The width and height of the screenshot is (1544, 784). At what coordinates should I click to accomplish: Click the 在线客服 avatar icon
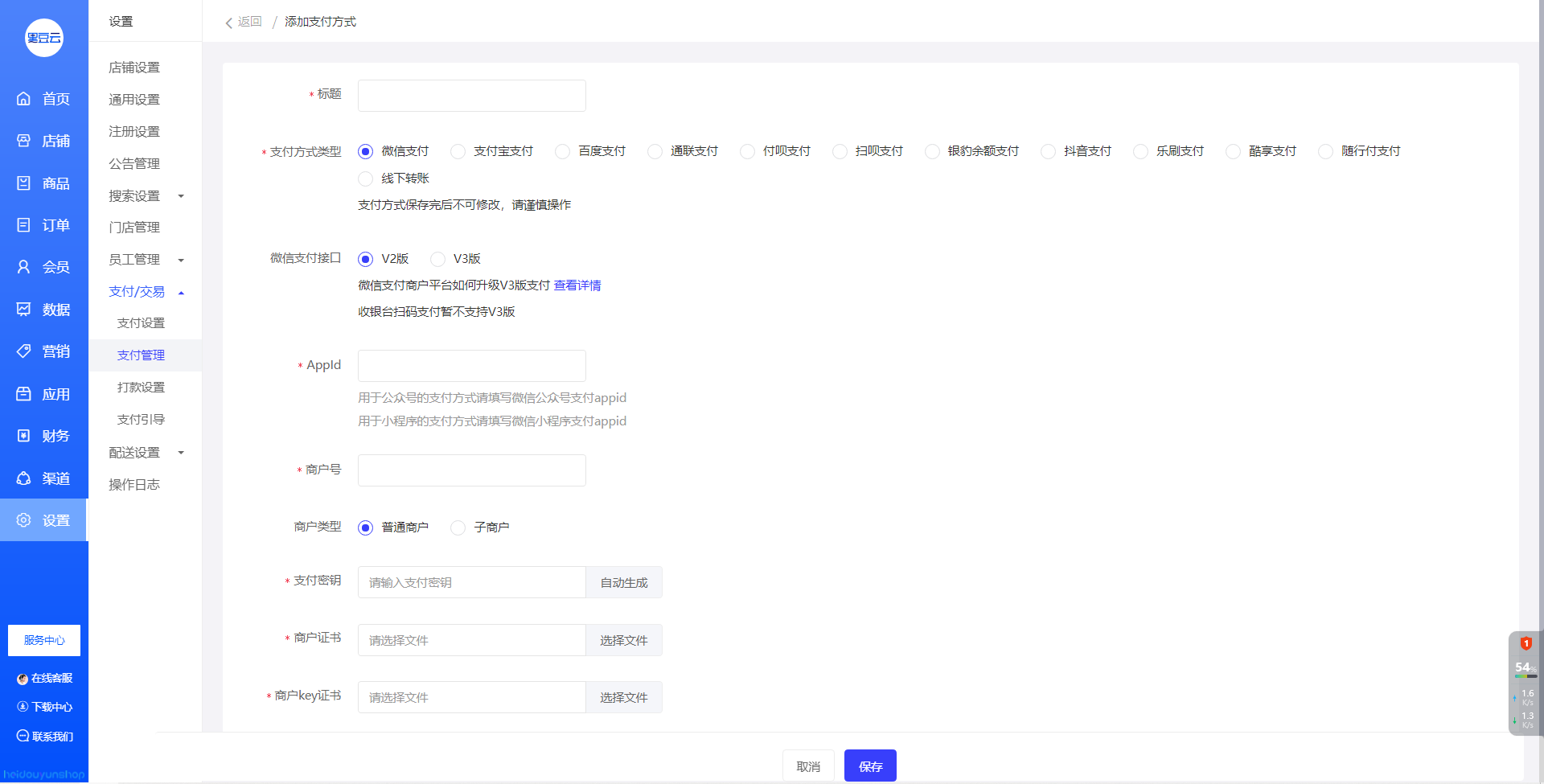(x=23, y=679)
